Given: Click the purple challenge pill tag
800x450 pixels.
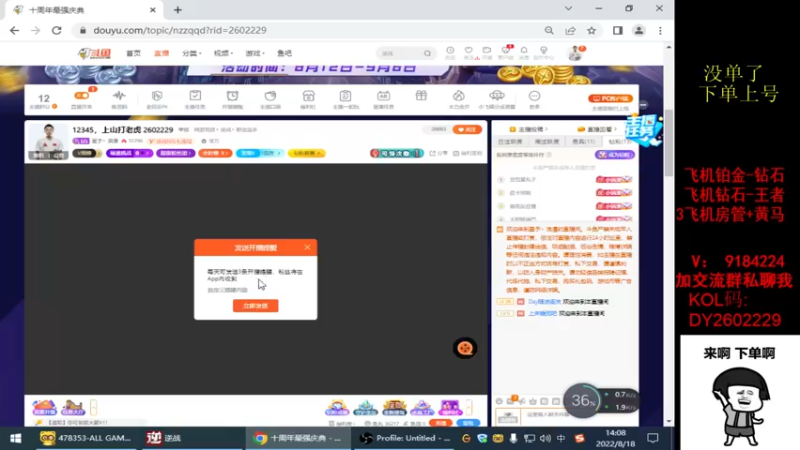Looking at the screenshot, I should pos(129,153).
